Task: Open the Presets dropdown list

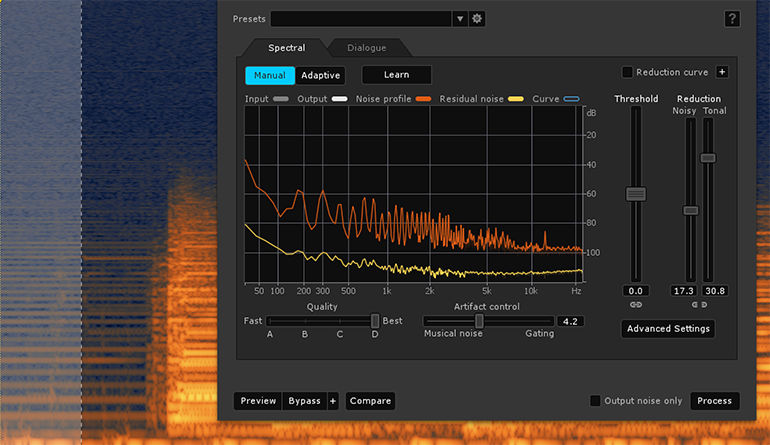Action: pyautogui.click(x=459, y=19)
